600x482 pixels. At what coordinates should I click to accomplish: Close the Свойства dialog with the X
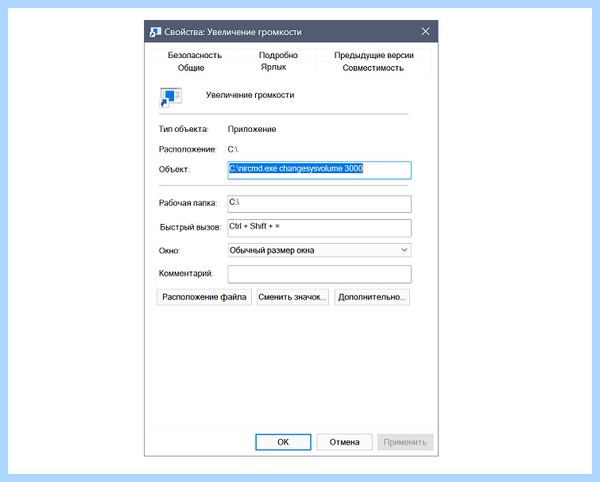click(426, 31)
